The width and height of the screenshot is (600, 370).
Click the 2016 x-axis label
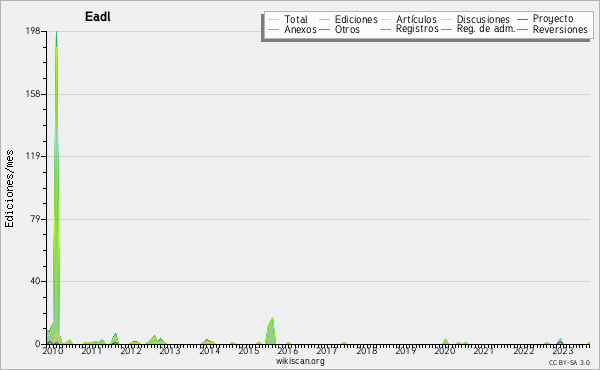[x=288, y=351]
